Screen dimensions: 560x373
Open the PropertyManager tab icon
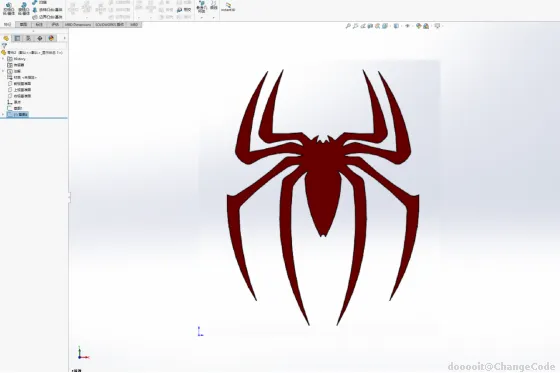(x=17, y=38)
